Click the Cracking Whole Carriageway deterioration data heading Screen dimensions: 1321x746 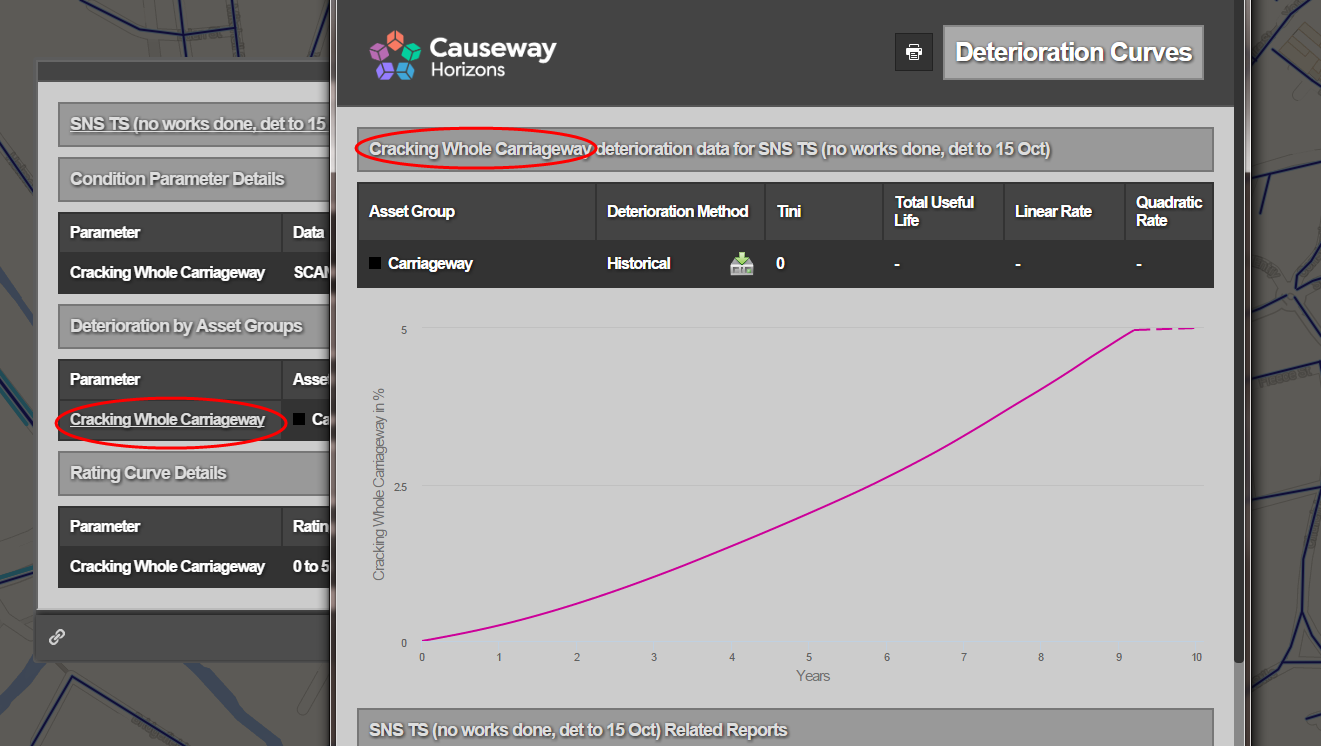point(708,150)
